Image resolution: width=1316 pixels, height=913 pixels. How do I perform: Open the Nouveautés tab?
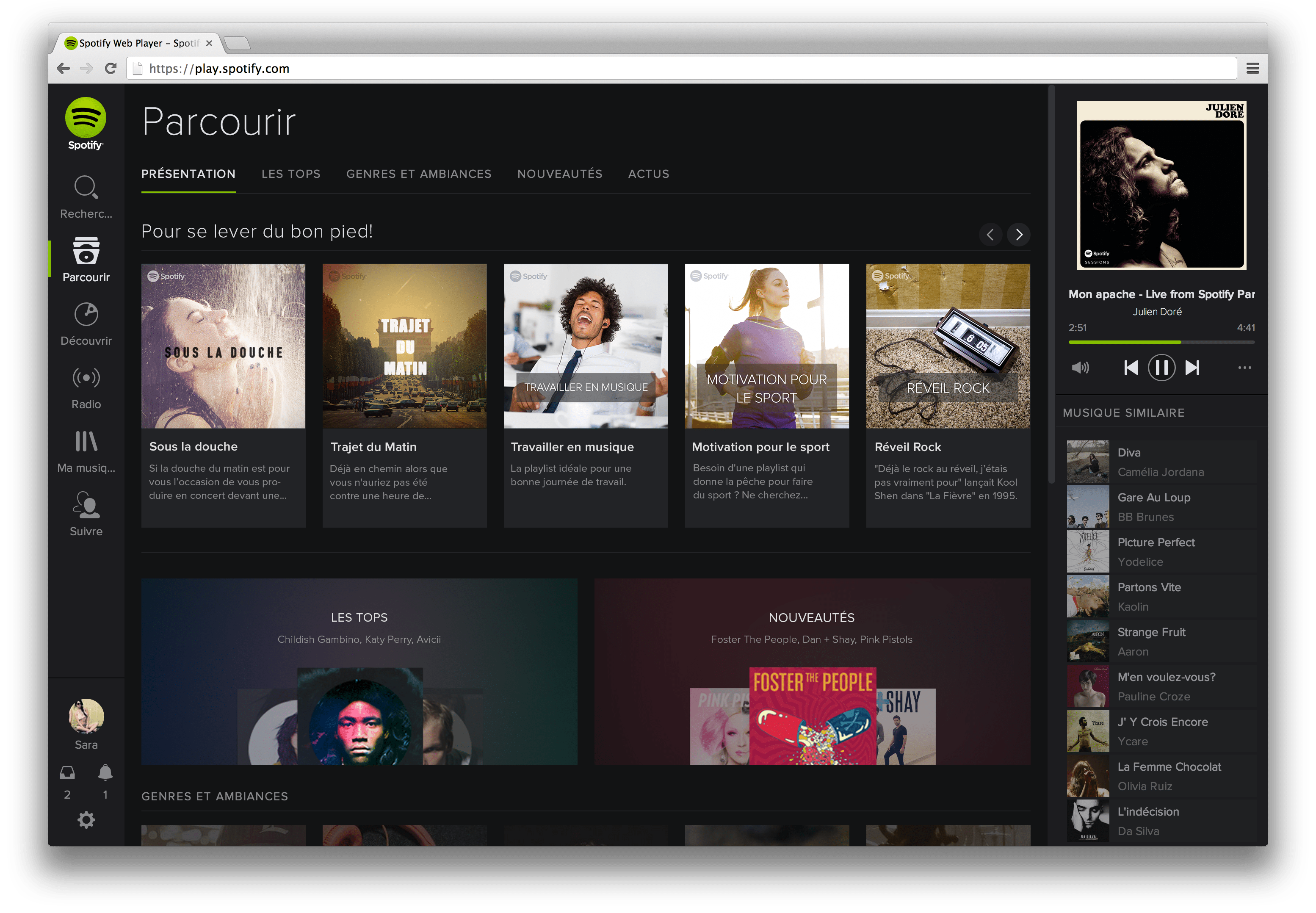click(x=559, y=174)
